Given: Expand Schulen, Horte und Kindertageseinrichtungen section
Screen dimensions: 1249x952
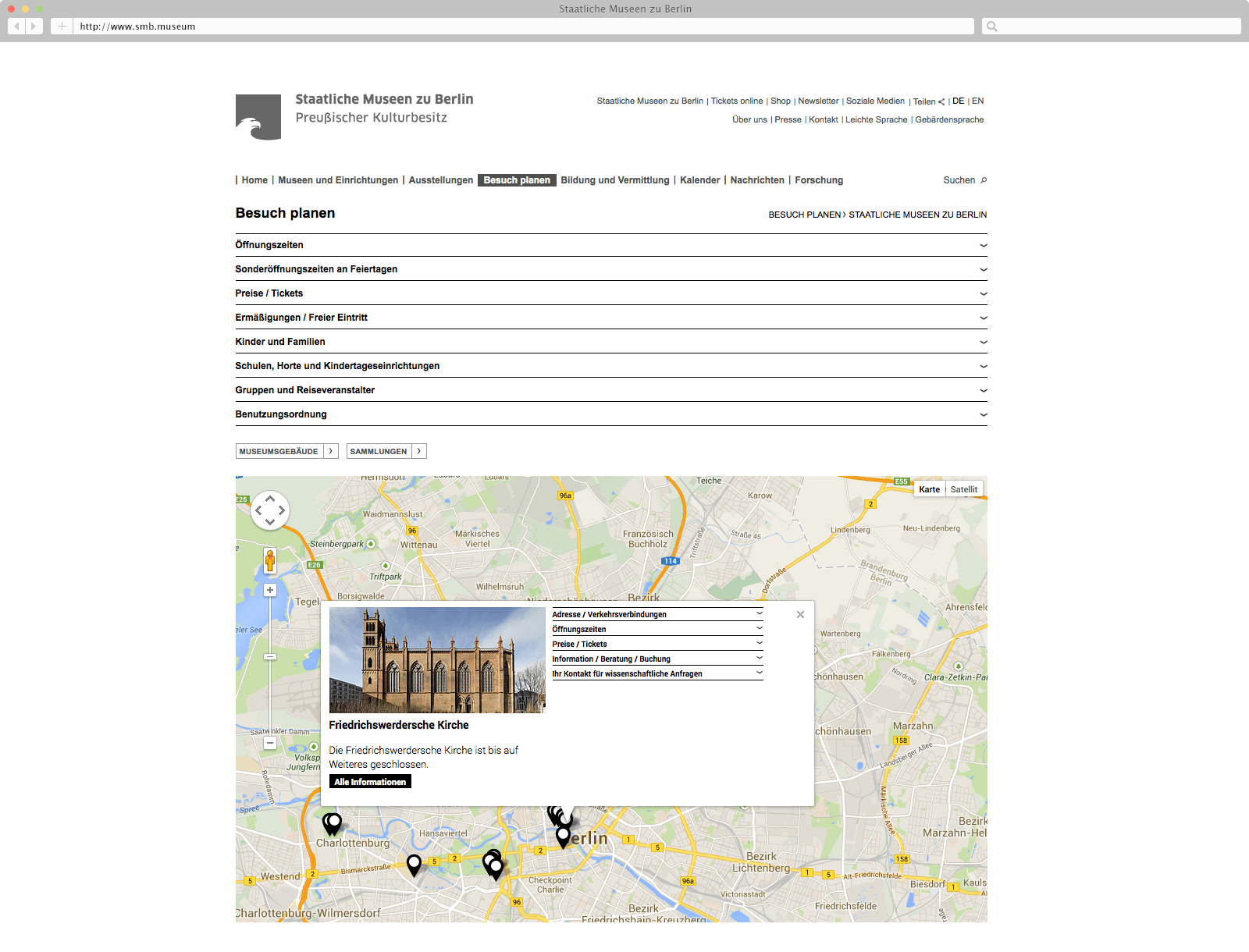Looking at the screenshot, I should click(x=611, y=366).
